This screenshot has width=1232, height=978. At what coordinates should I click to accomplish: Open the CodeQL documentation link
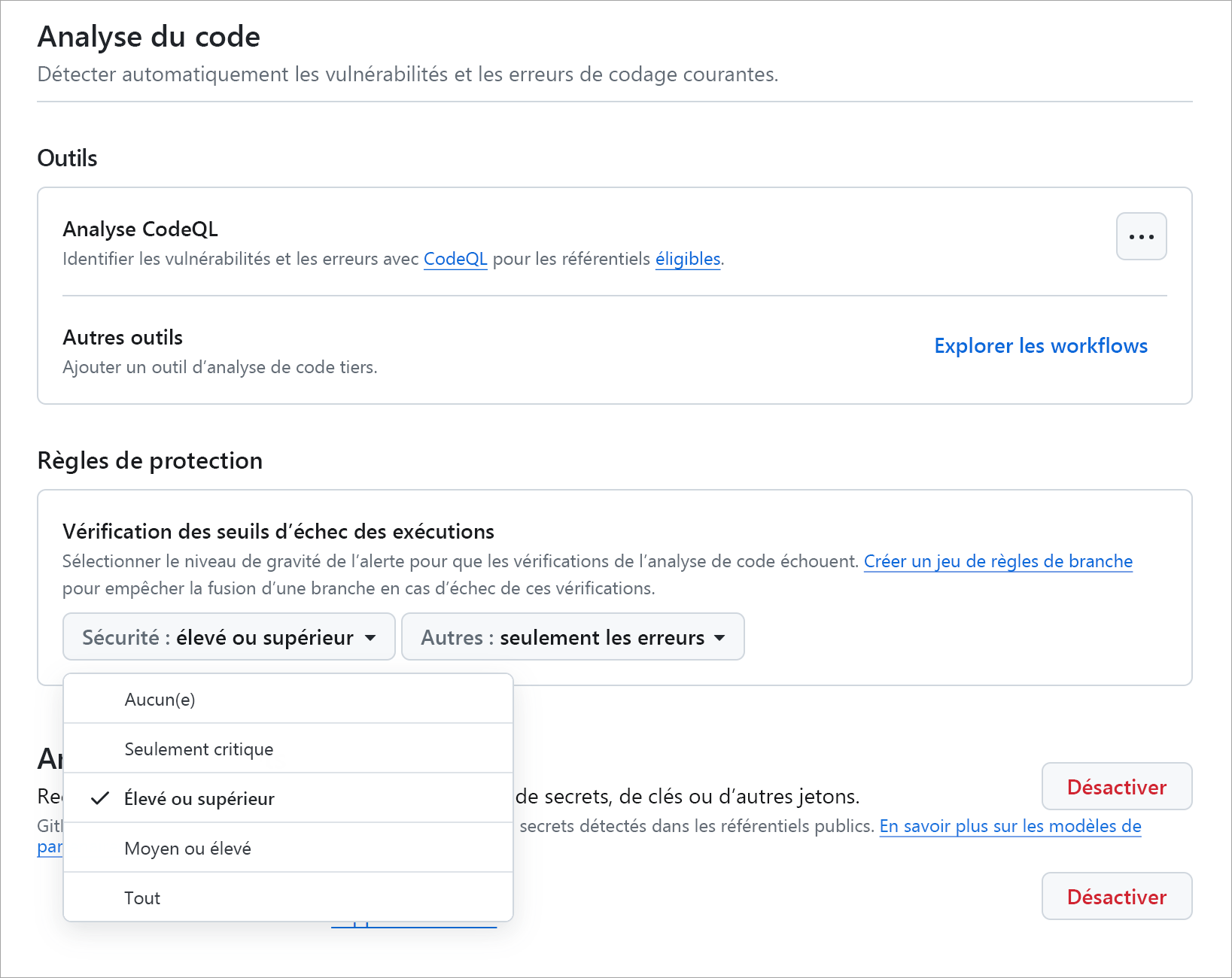[x=455, y=259]
